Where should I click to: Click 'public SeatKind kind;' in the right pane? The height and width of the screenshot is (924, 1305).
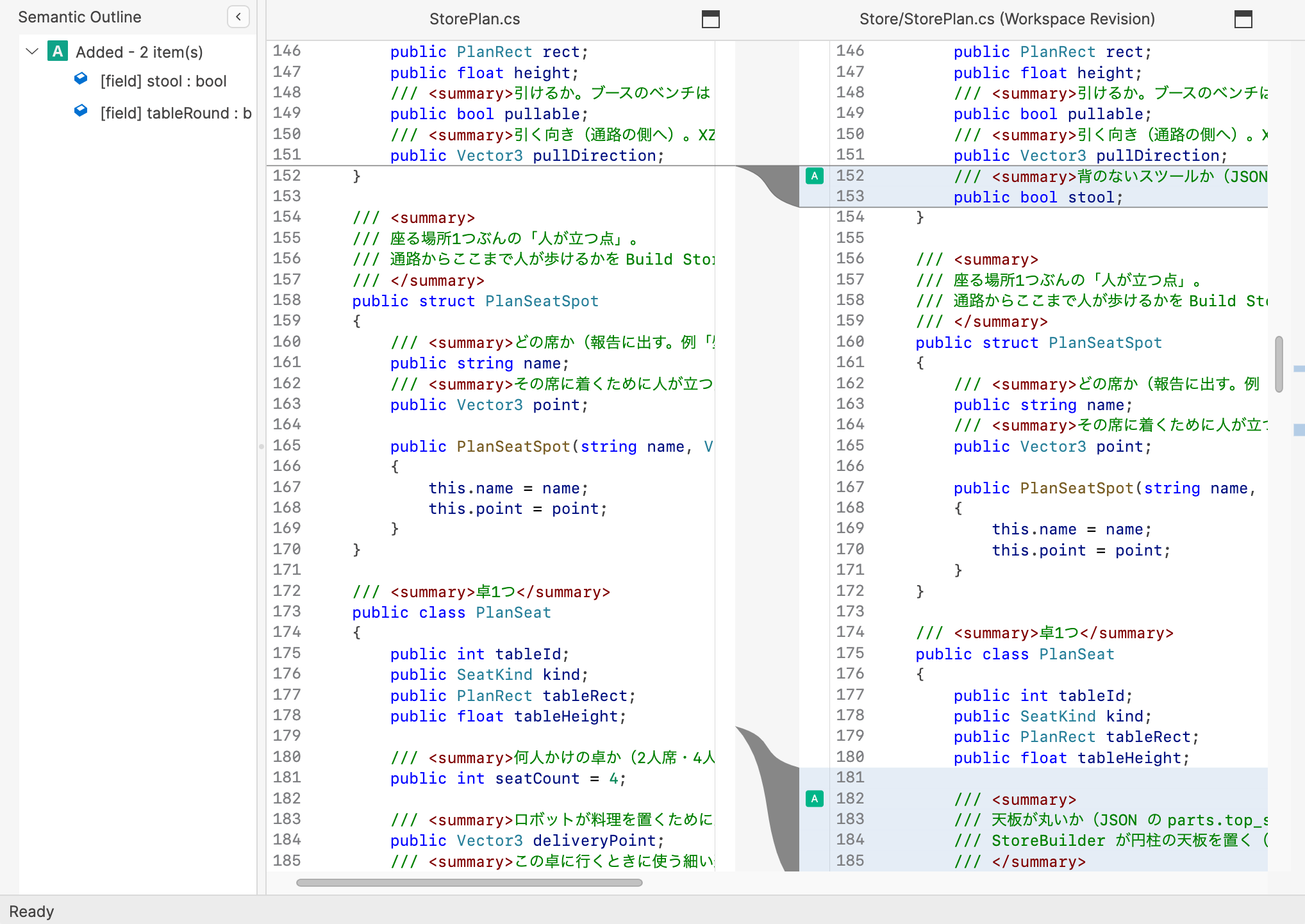pyautogui.click(x=1052, y=716)
